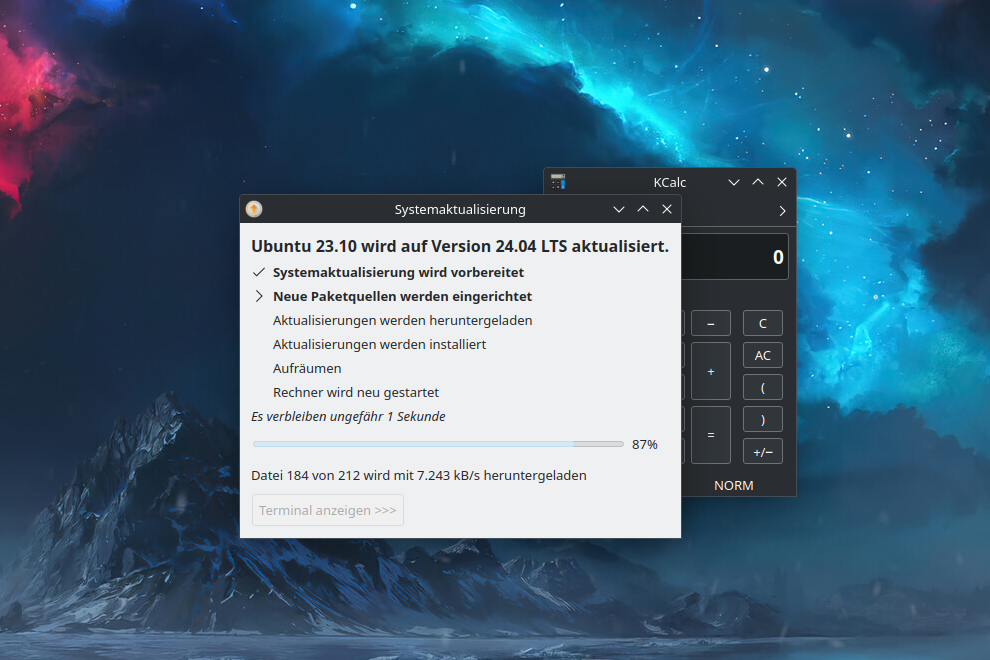Click 'Es verbleiben ungefähr 1 Sekunde' text
990x660 pixels.
pos(349,416)
